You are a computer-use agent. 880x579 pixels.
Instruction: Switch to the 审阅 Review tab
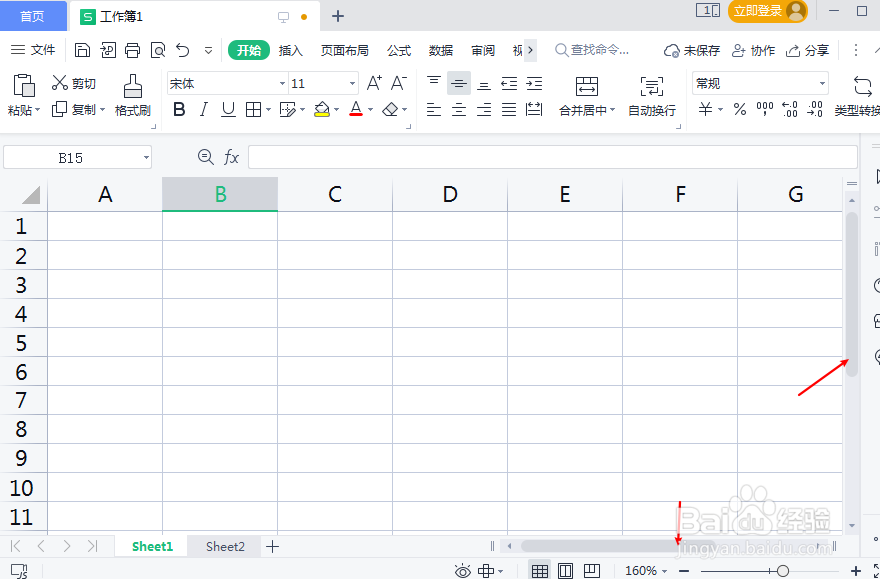click(483, 50)
